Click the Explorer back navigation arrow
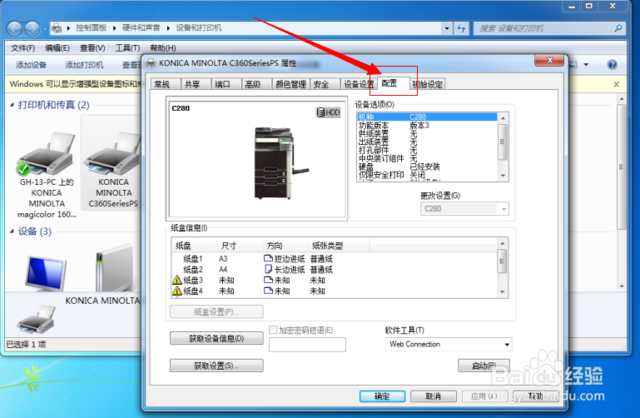This screenshot has height=418, width=640. (15, 29)
